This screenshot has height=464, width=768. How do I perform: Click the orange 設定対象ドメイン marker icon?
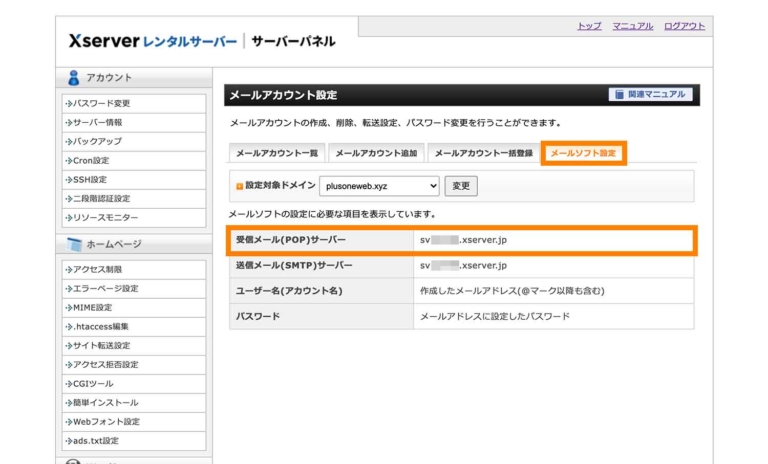point(239,186)
